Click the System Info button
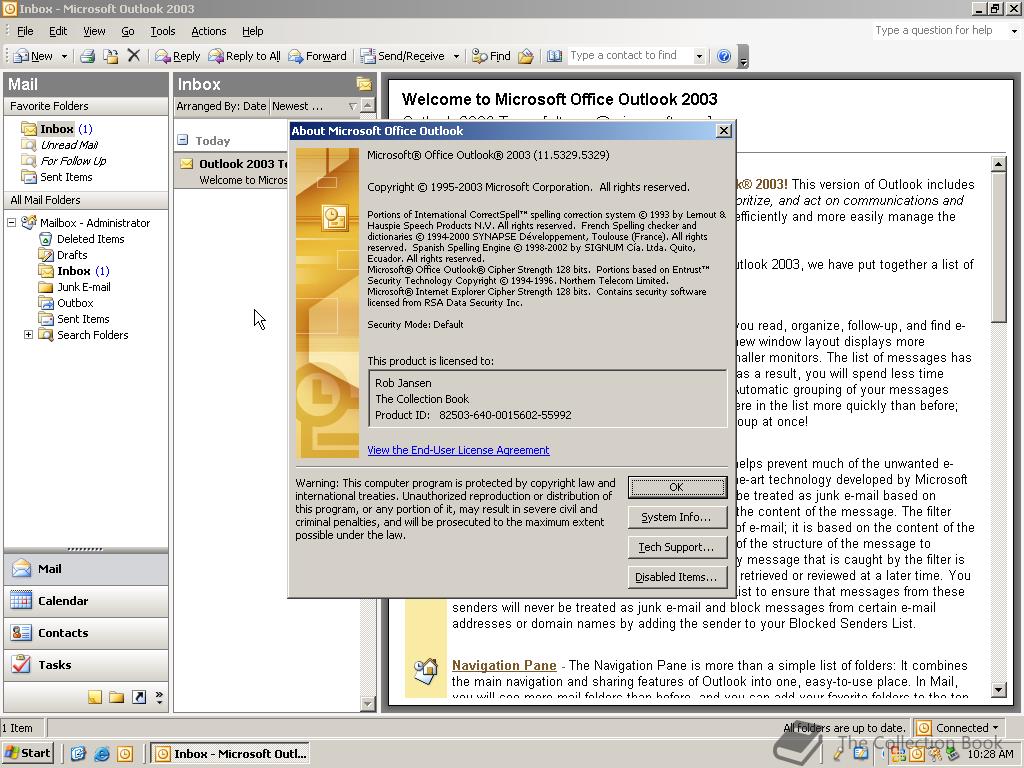Screen dimensions: 1024x768 tap(677, 517)
